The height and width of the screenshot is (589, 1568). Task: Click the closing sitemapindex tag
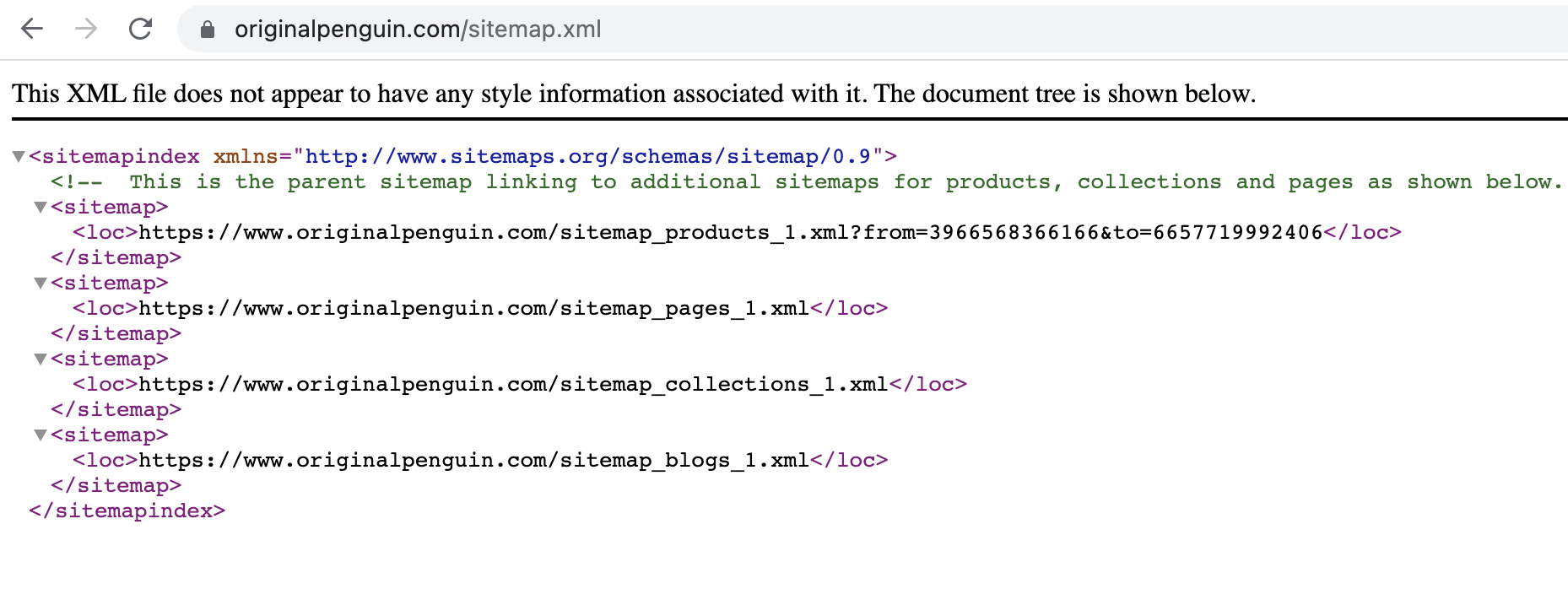[x=127, y=511]
